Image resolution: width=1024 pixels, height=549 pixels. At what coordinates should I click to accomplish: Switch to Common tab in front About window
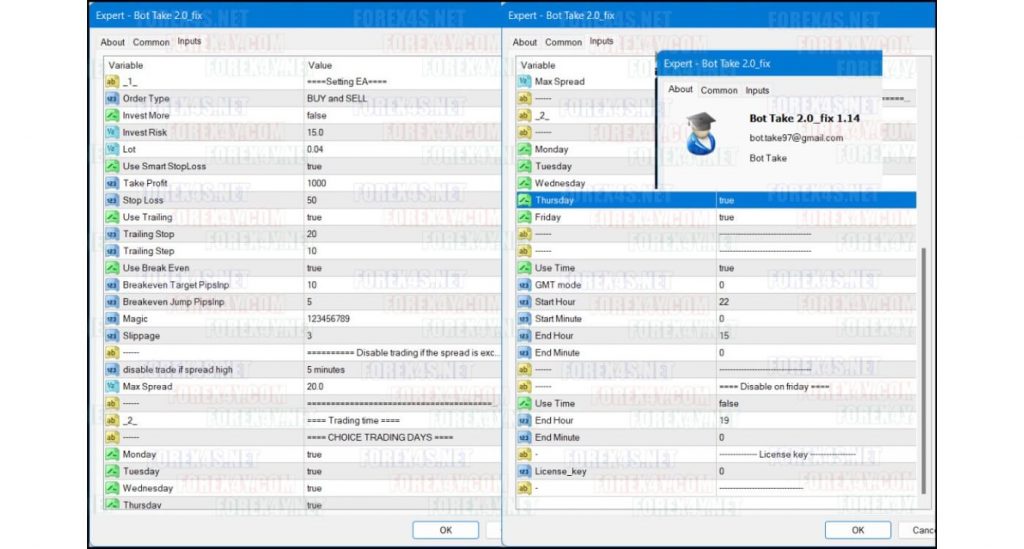(x=719, y=91)
